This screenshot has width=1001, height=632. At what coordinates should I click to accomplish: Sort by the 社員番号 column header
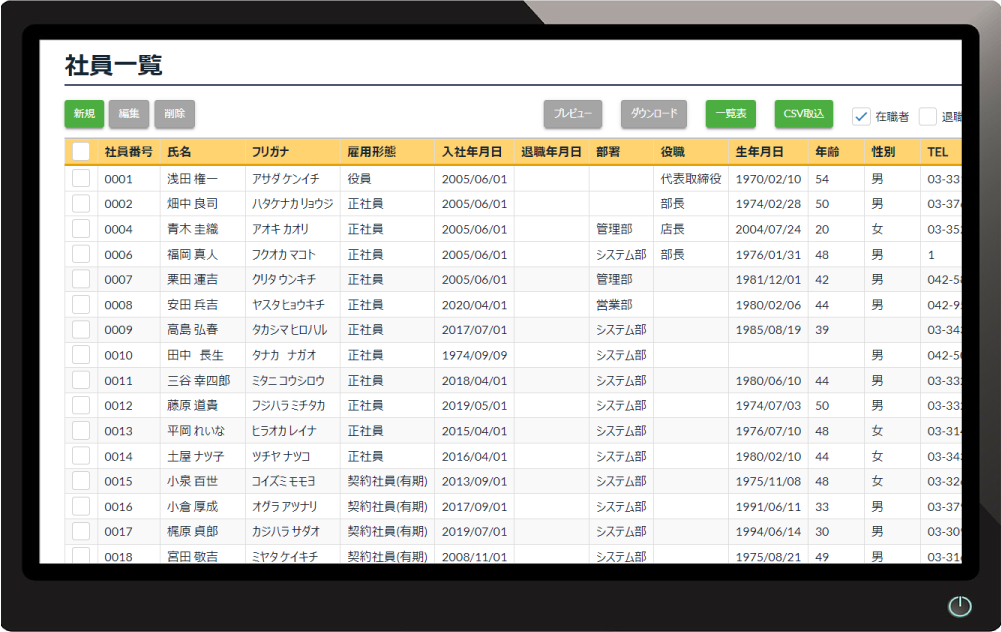click(128, 152)
